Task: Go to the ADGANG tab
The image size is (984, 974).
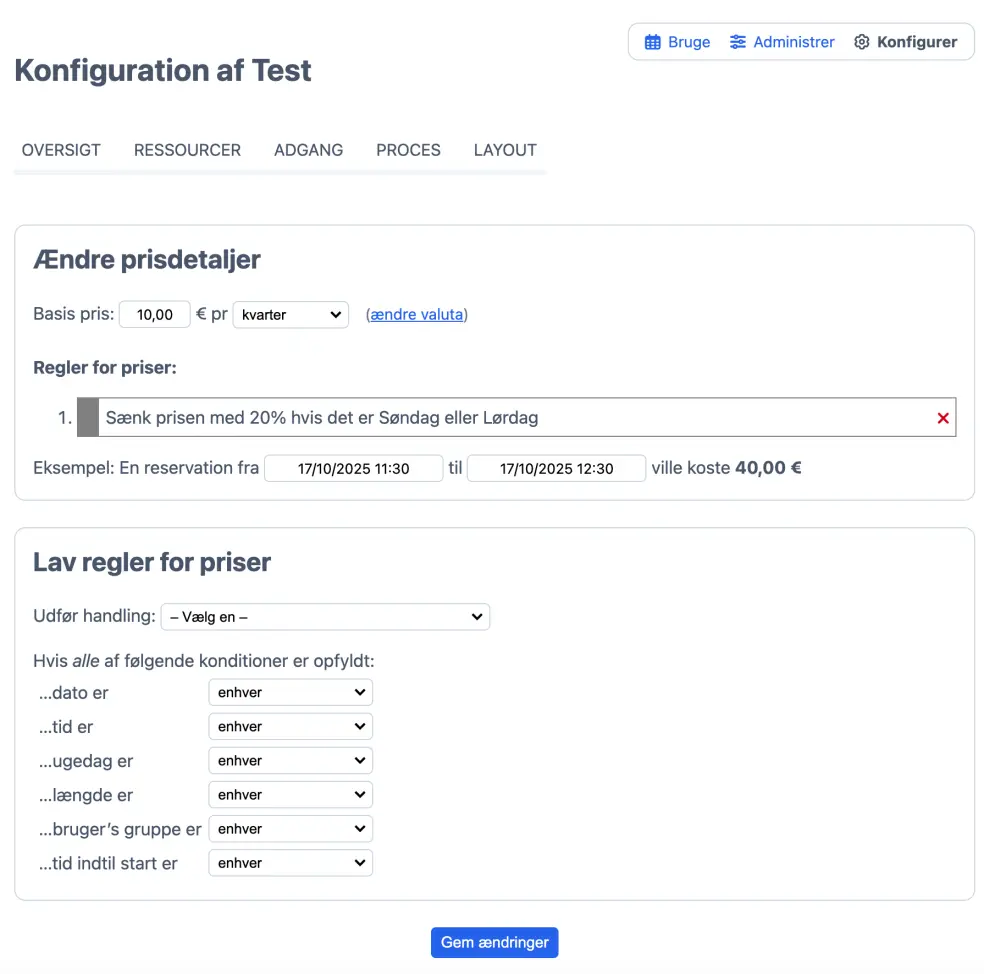Action: [308, 150]
